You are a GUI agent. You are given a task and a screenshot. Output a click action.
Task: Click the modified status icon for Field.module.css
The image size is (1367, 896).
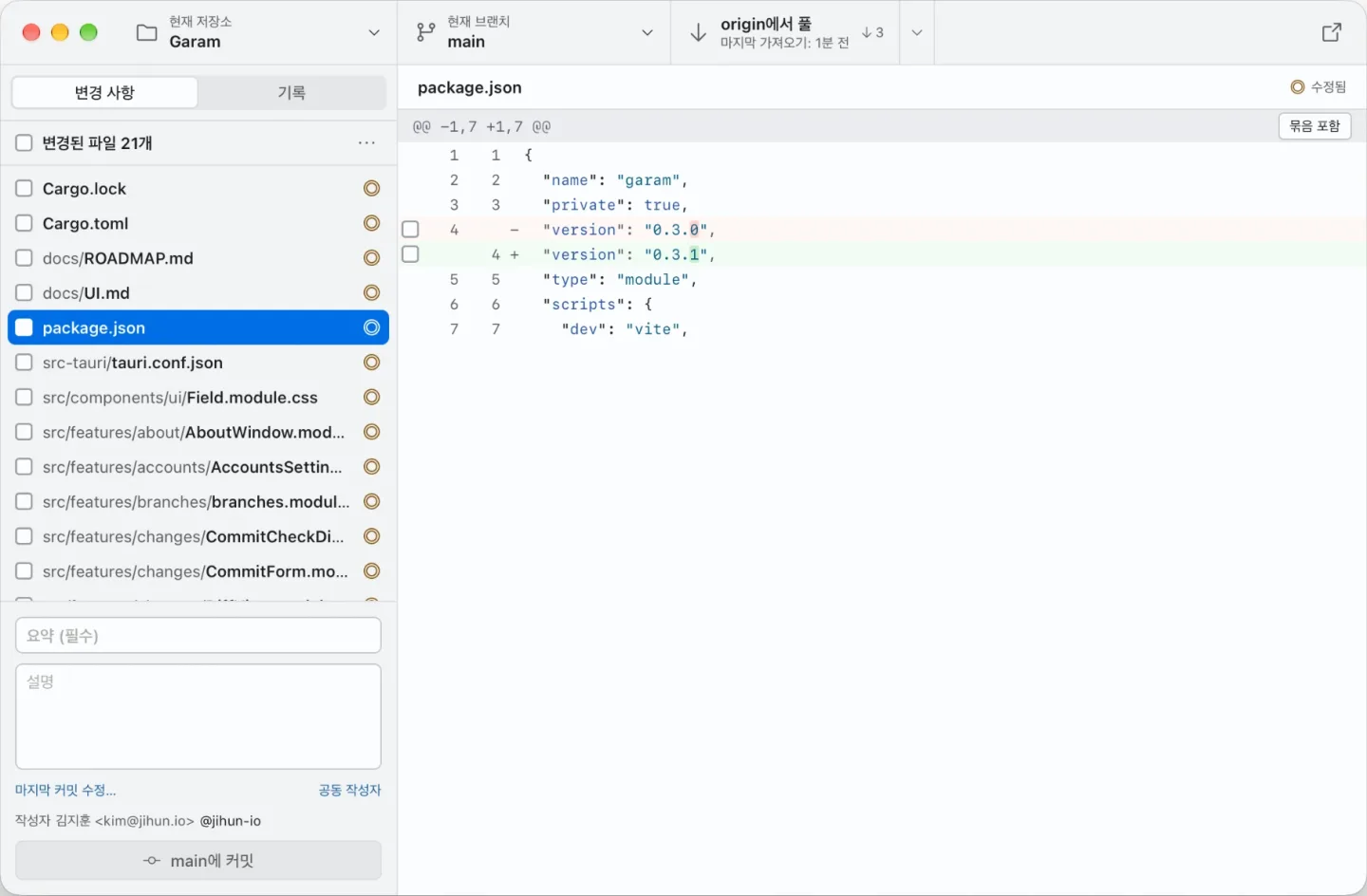point(372,397)
